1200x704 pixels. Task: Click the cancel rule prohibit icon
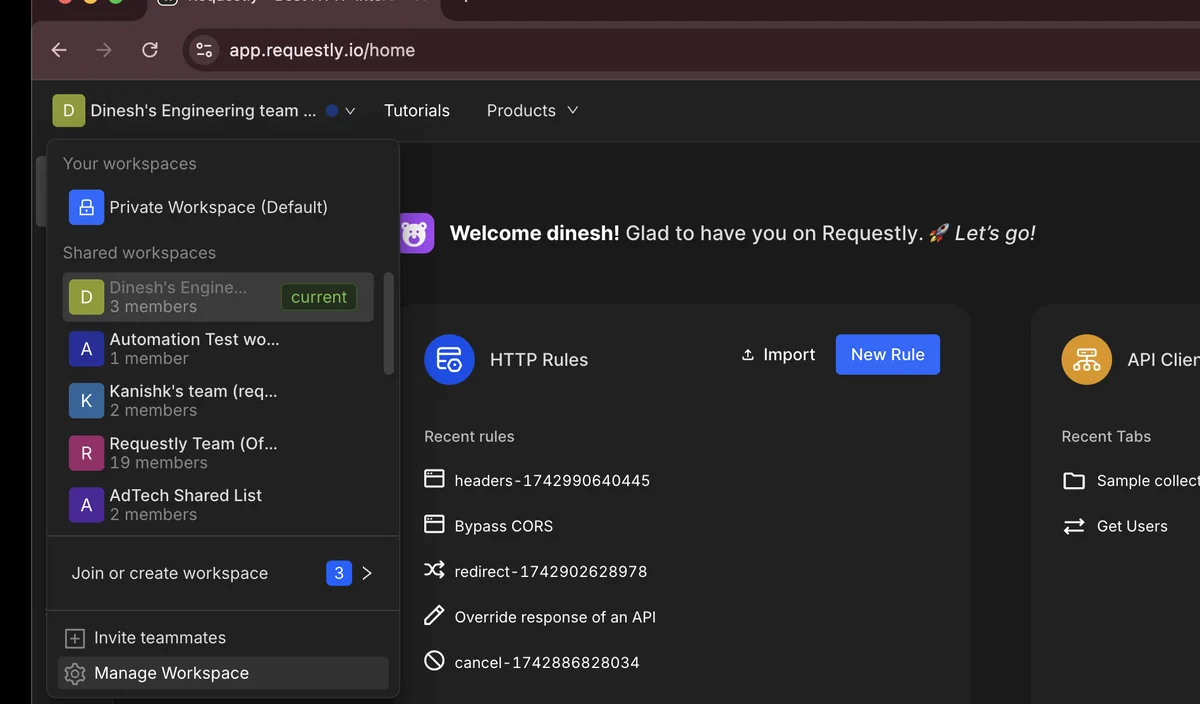[x=434, y=660]
